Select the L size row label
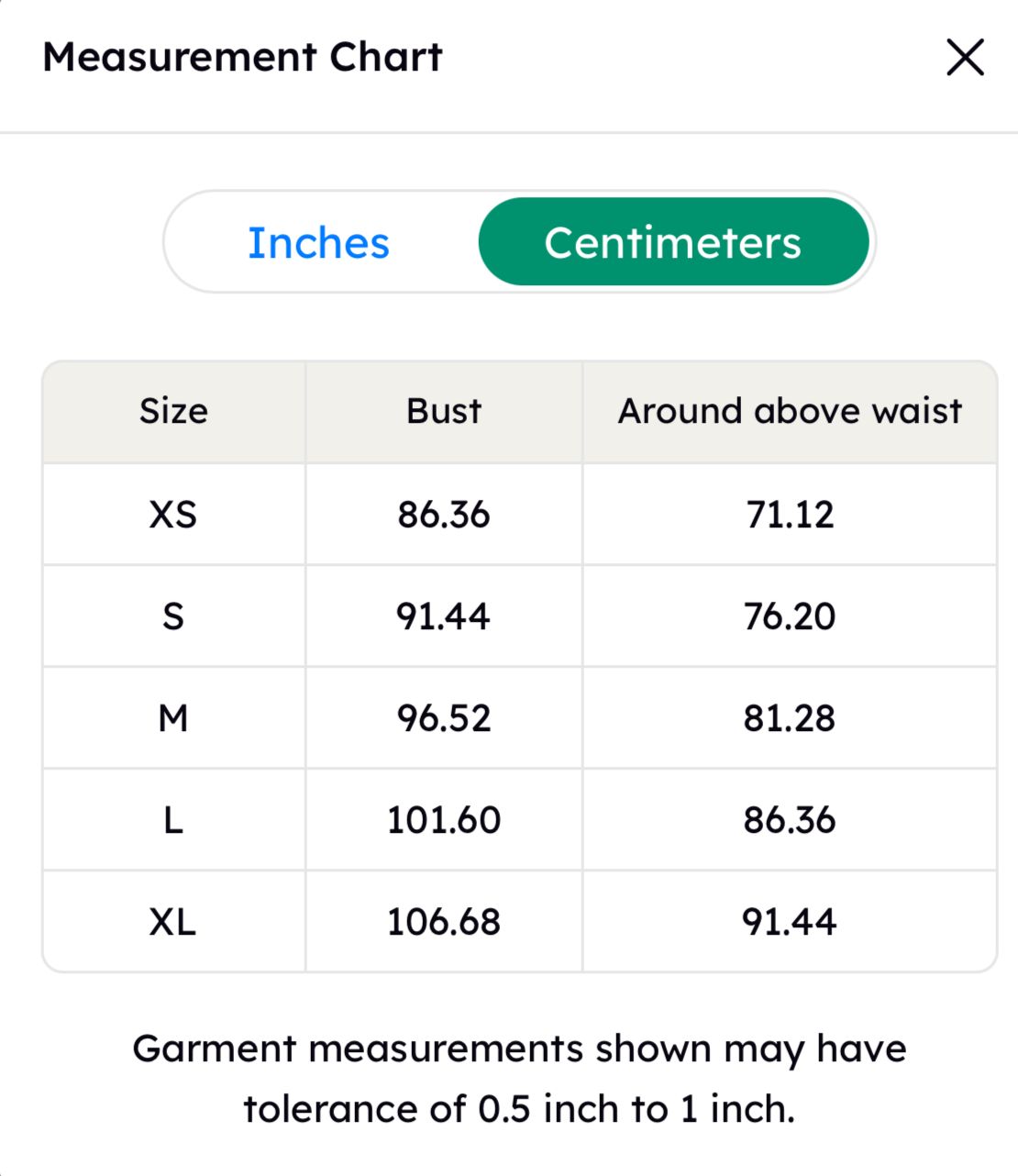Image resolution: width=1018 pixels, height=1176 pixels. 173,820
